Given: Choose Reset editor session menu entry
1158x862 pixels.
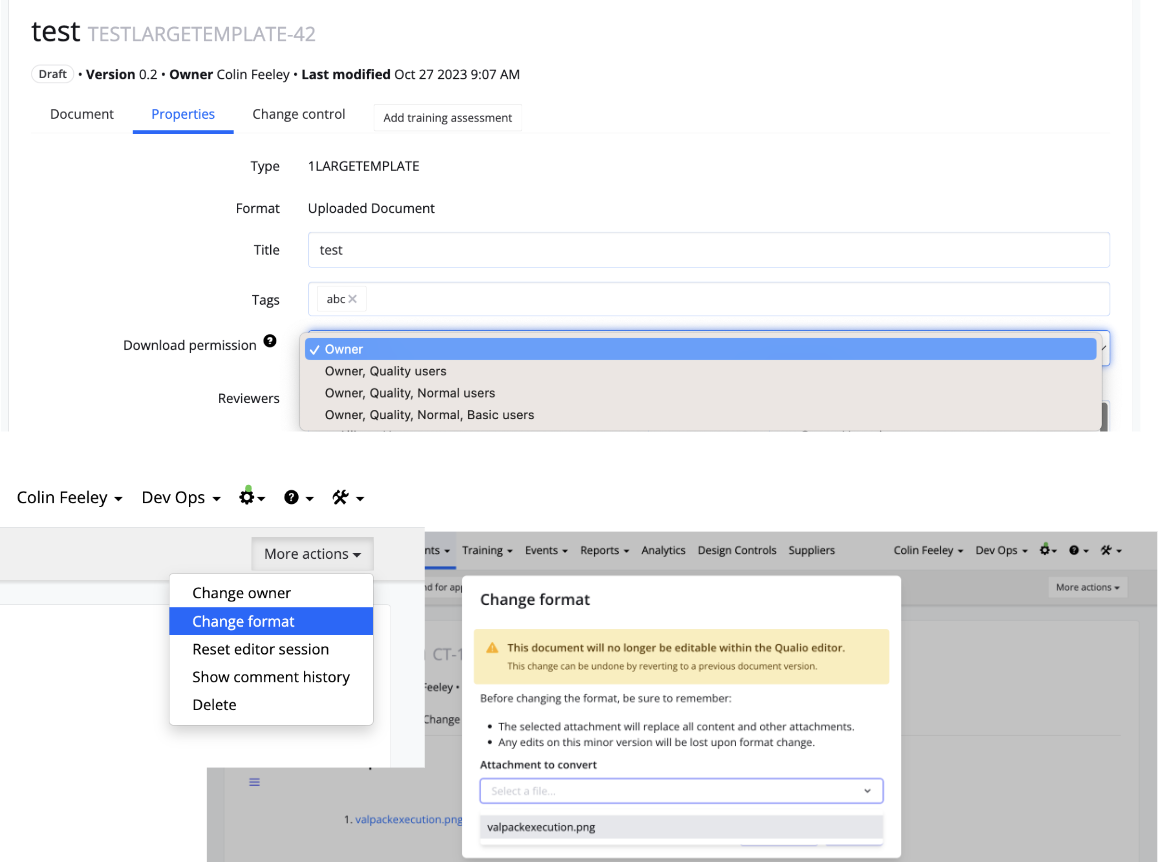Looking at the screenshot, I should pos(260,649).
